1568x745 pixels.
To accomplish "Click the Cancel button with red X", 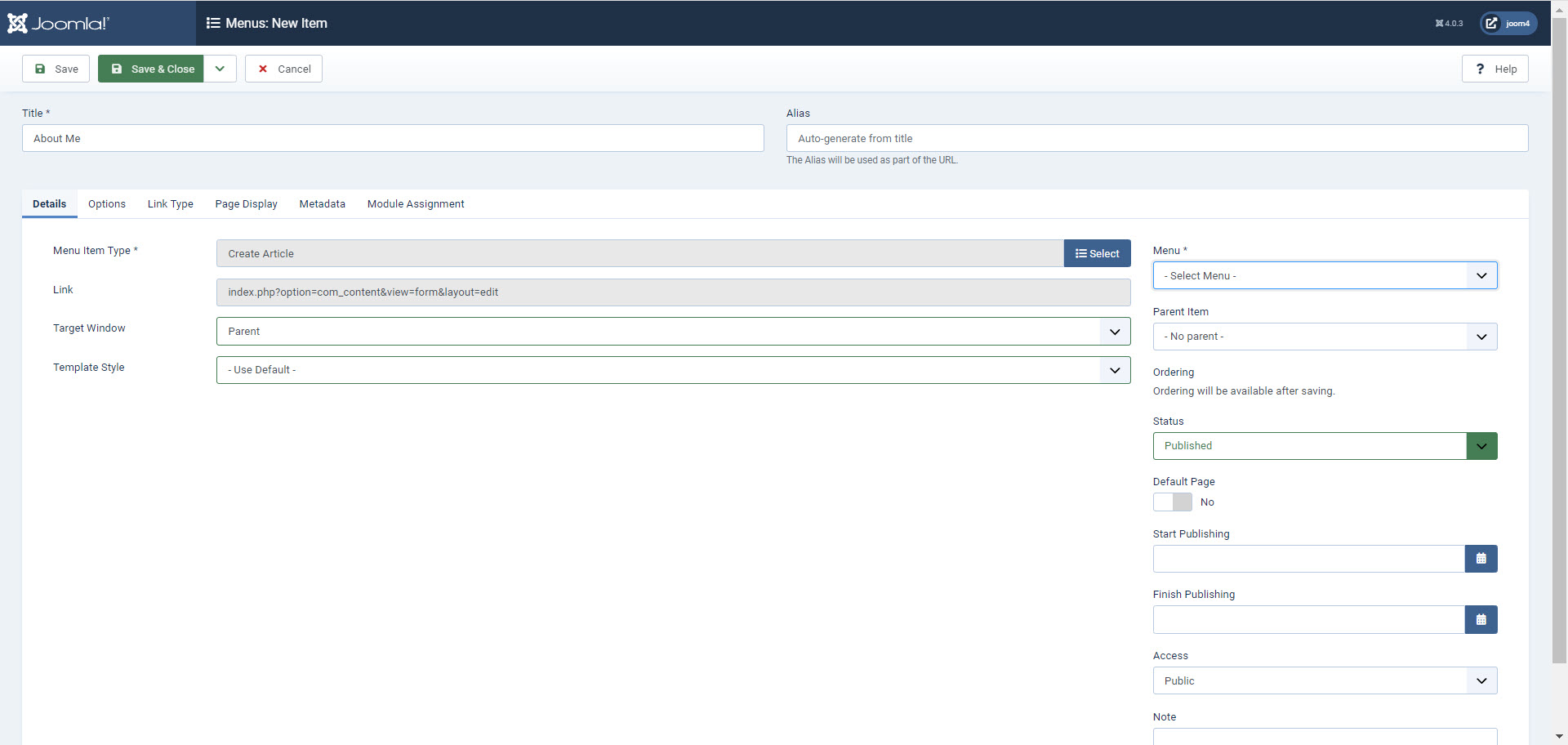I will (x=283, y=69).
